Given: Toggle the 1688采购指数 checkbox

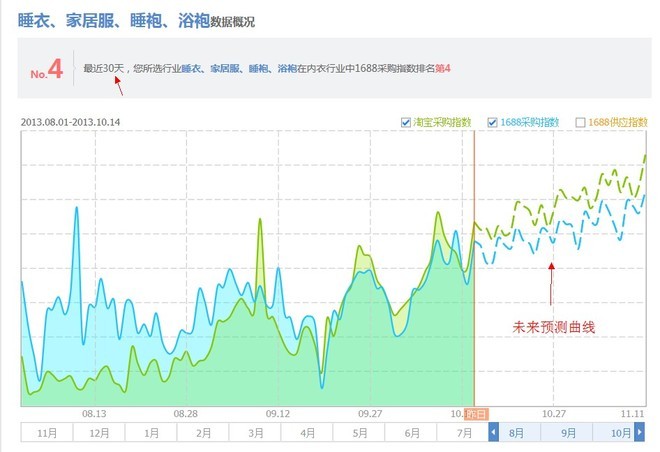Looking at the screenshot, I should (493, 123).
